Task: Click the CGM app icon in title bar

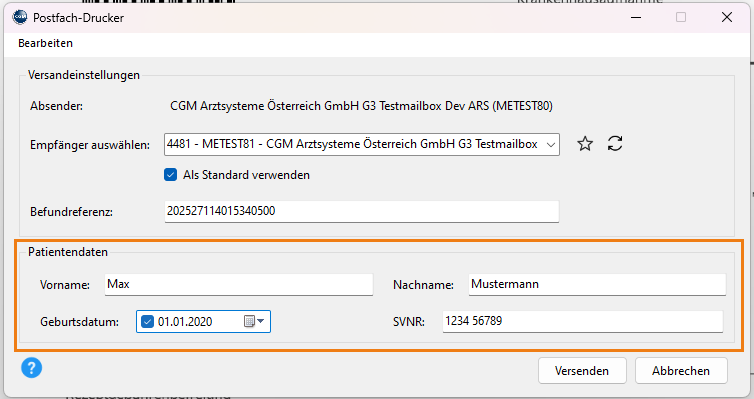Action: click(x=20, y=17)
